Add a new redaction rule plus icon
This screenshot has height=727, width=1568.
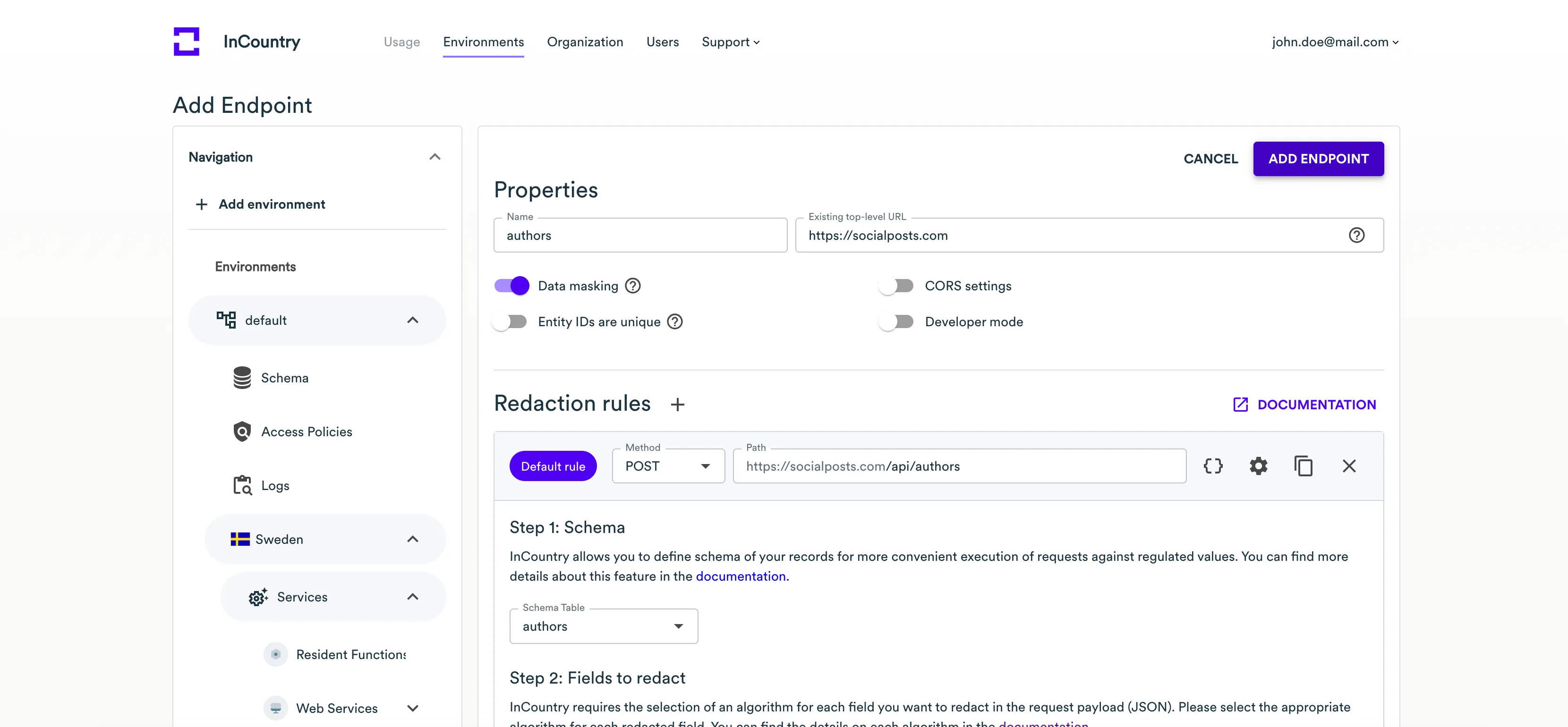tap(677, 405)
